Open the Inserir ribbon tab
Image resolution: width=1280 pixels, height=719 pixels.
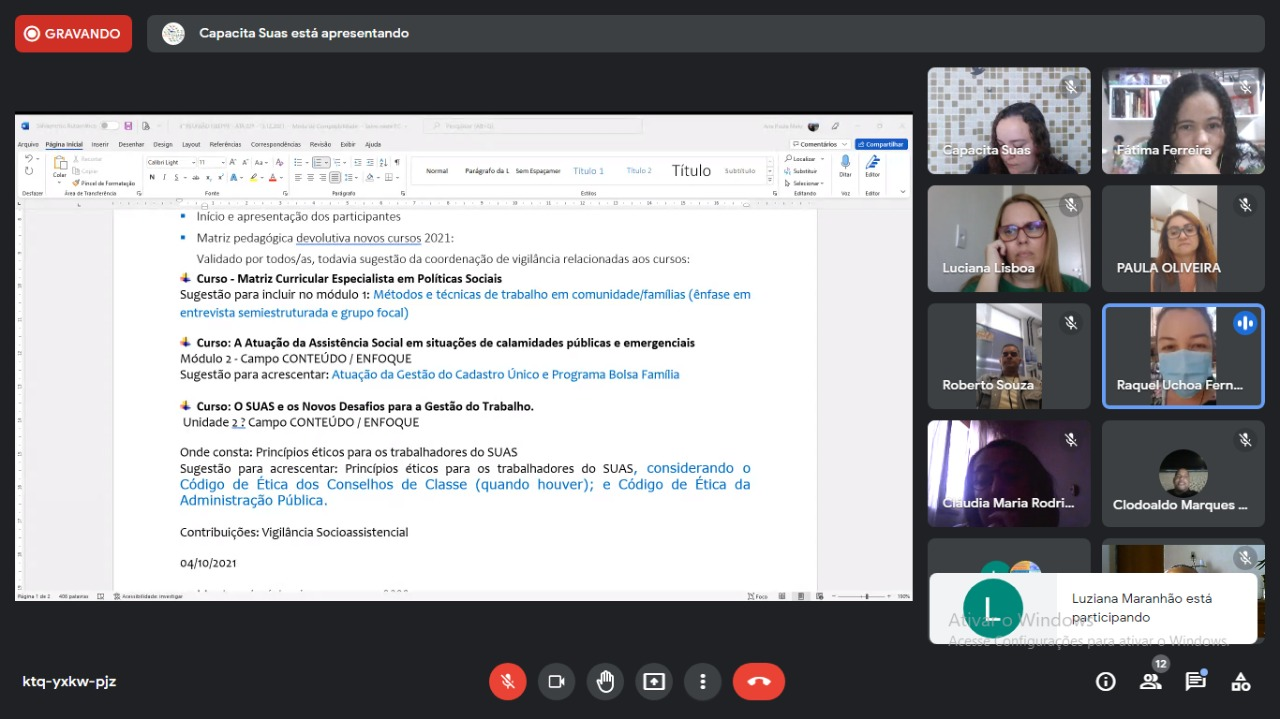100,144
